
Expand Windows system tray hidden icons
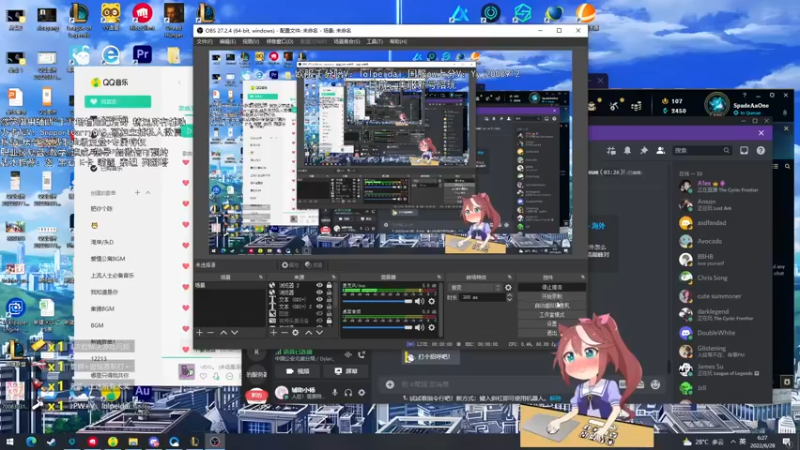pyautogui.click(x=733, y=442)
